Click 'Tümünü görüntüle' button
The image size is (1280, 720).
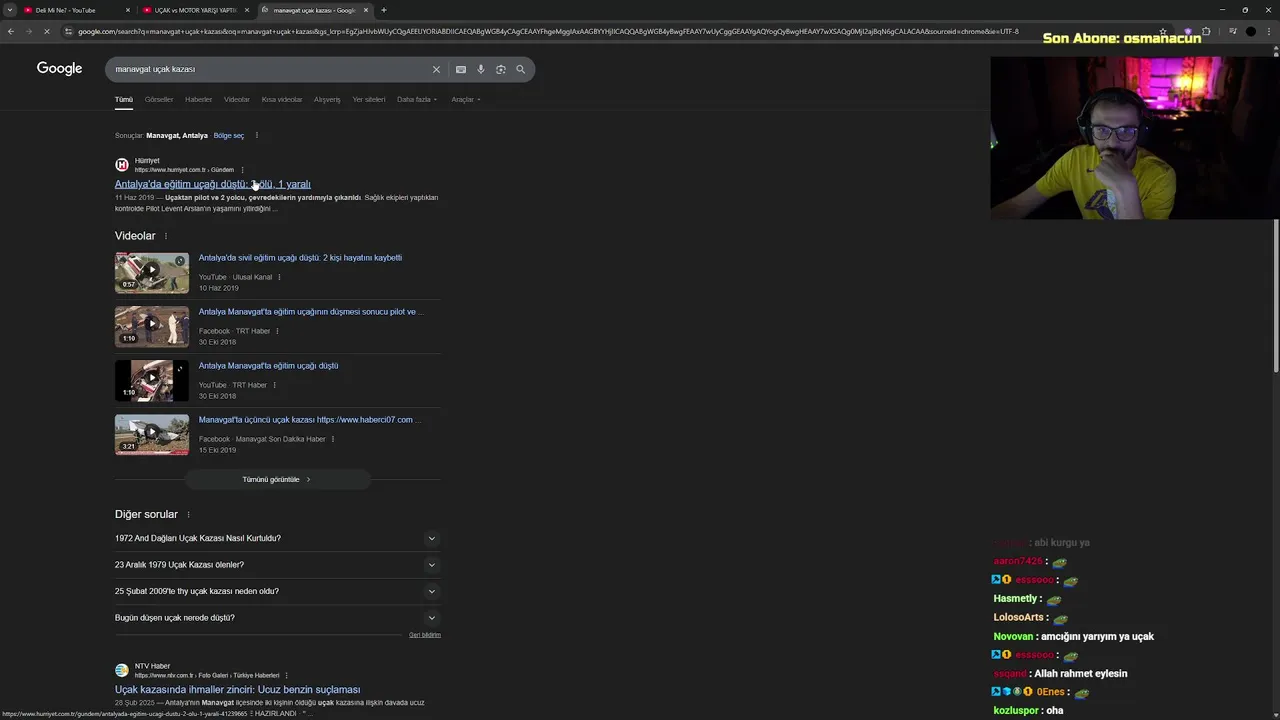coord(277,479)
